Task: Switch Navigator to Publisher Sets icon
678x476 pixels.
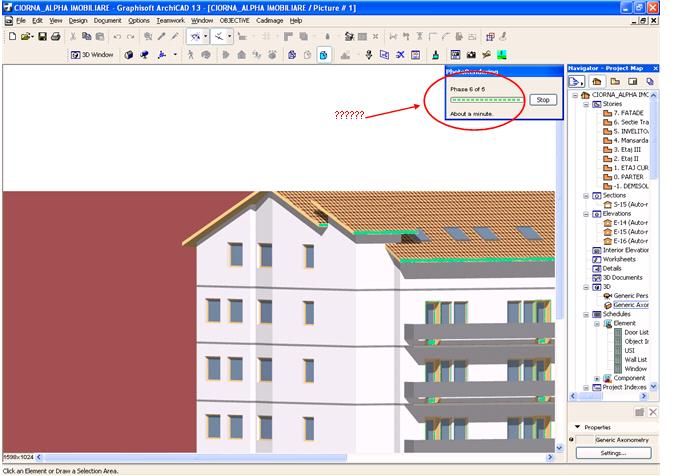Action: (649, 81)
